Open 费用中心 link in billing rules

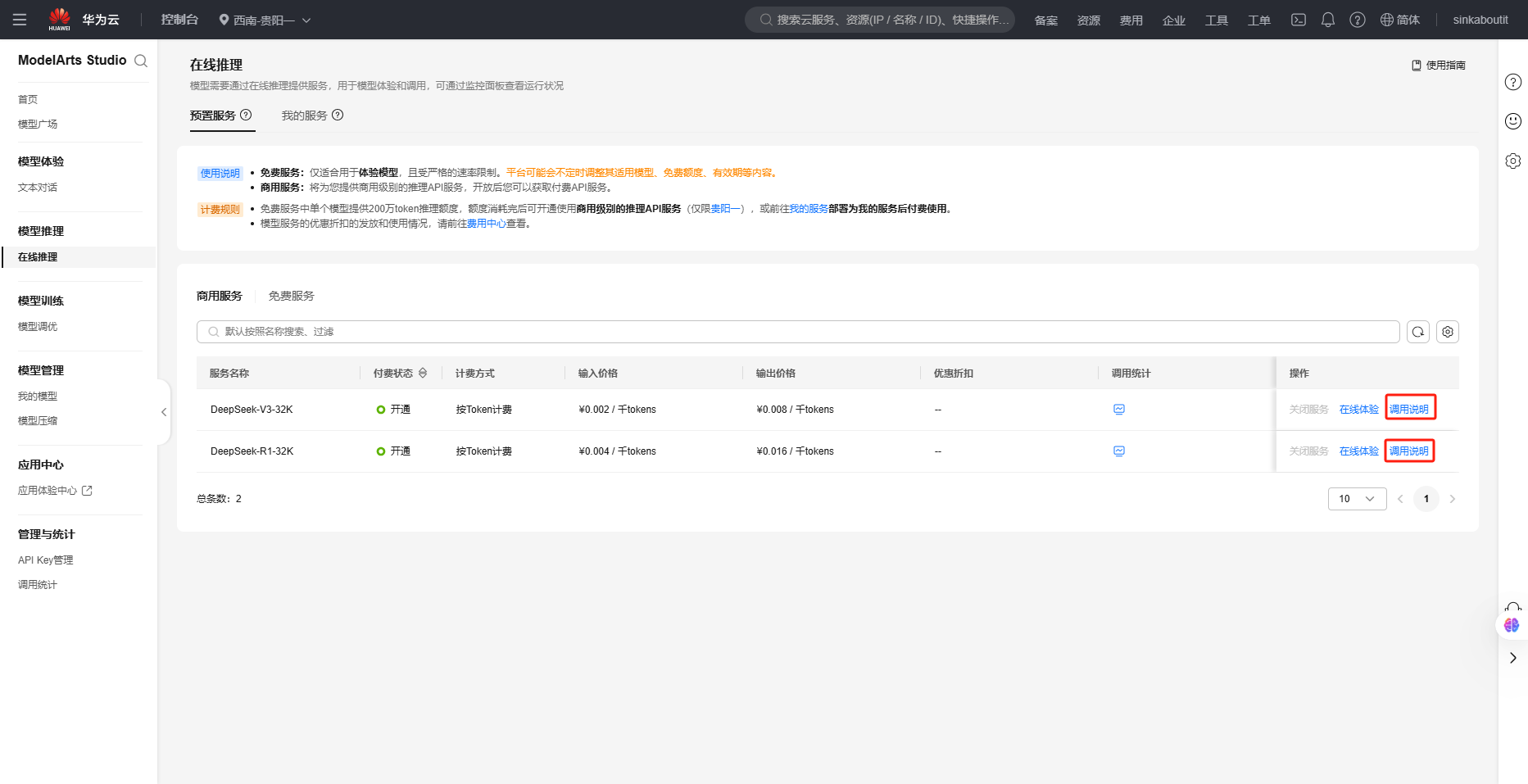[x=487, y=224]
